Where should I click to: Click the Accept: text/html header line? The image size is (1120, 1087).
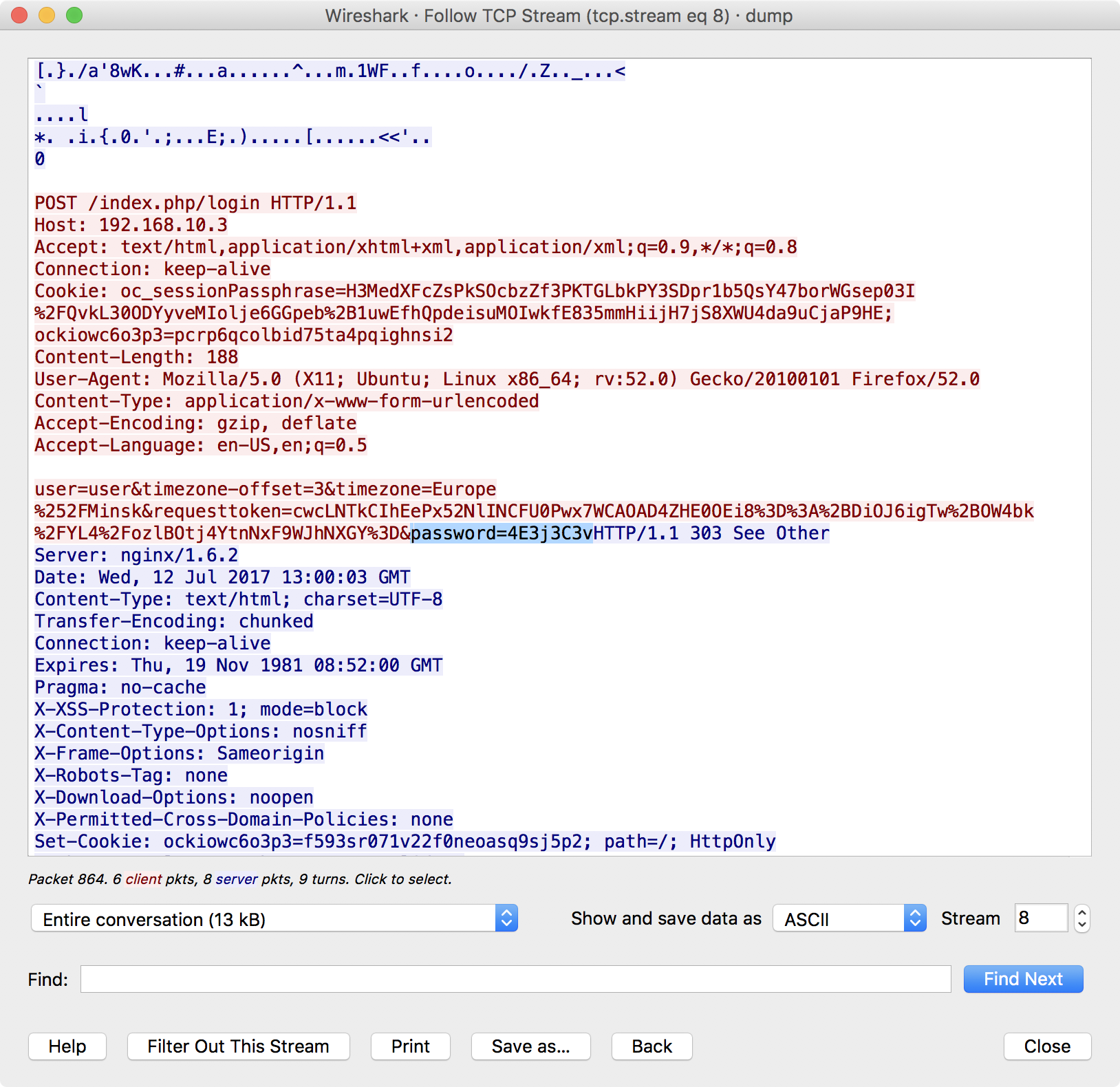click(416, 247)
